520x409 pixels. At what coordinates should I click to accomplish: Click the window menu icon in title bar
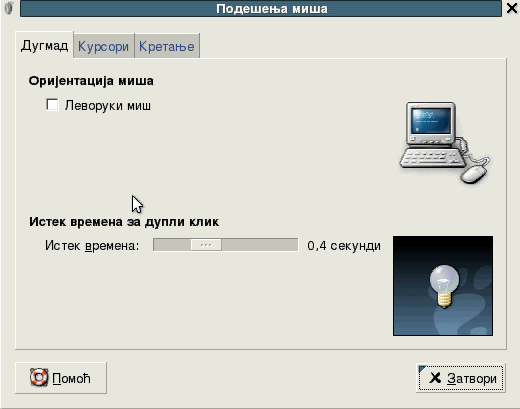coord(9,8)
